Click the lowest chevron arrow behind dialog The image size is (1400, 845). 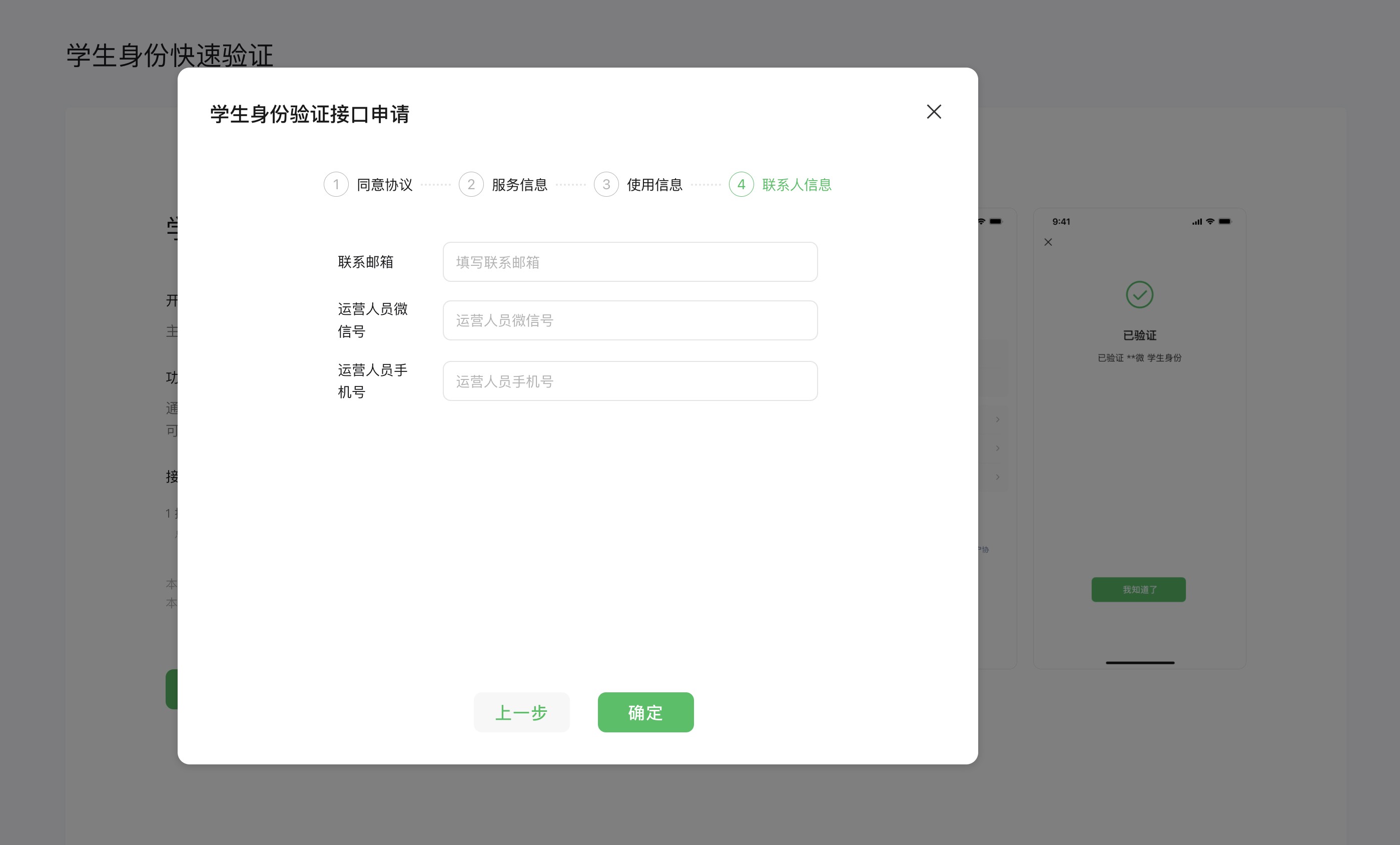pyautogui.click(x=997, y=477)
